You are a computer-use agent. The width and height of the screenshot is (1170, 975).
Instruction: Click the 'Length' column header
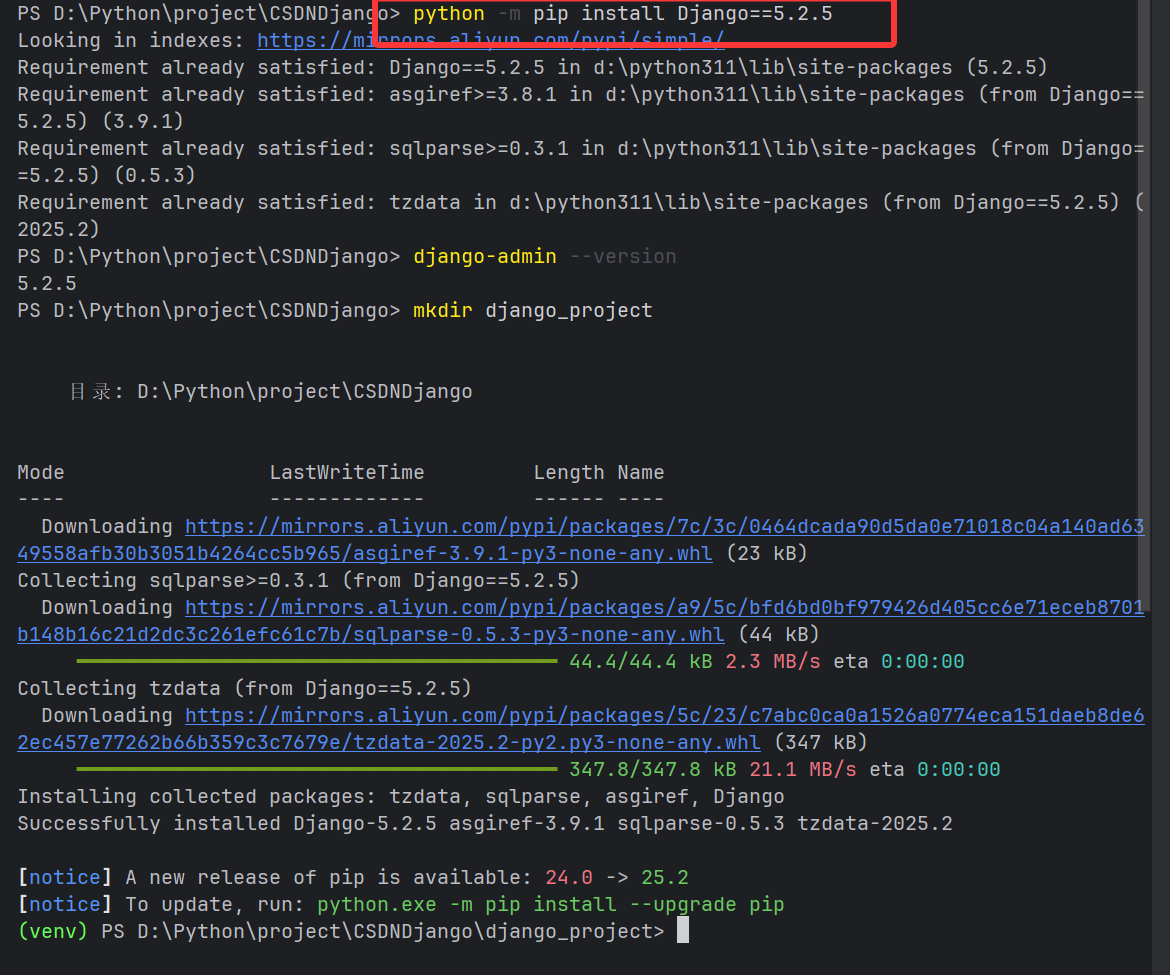(x=569, y=472)
